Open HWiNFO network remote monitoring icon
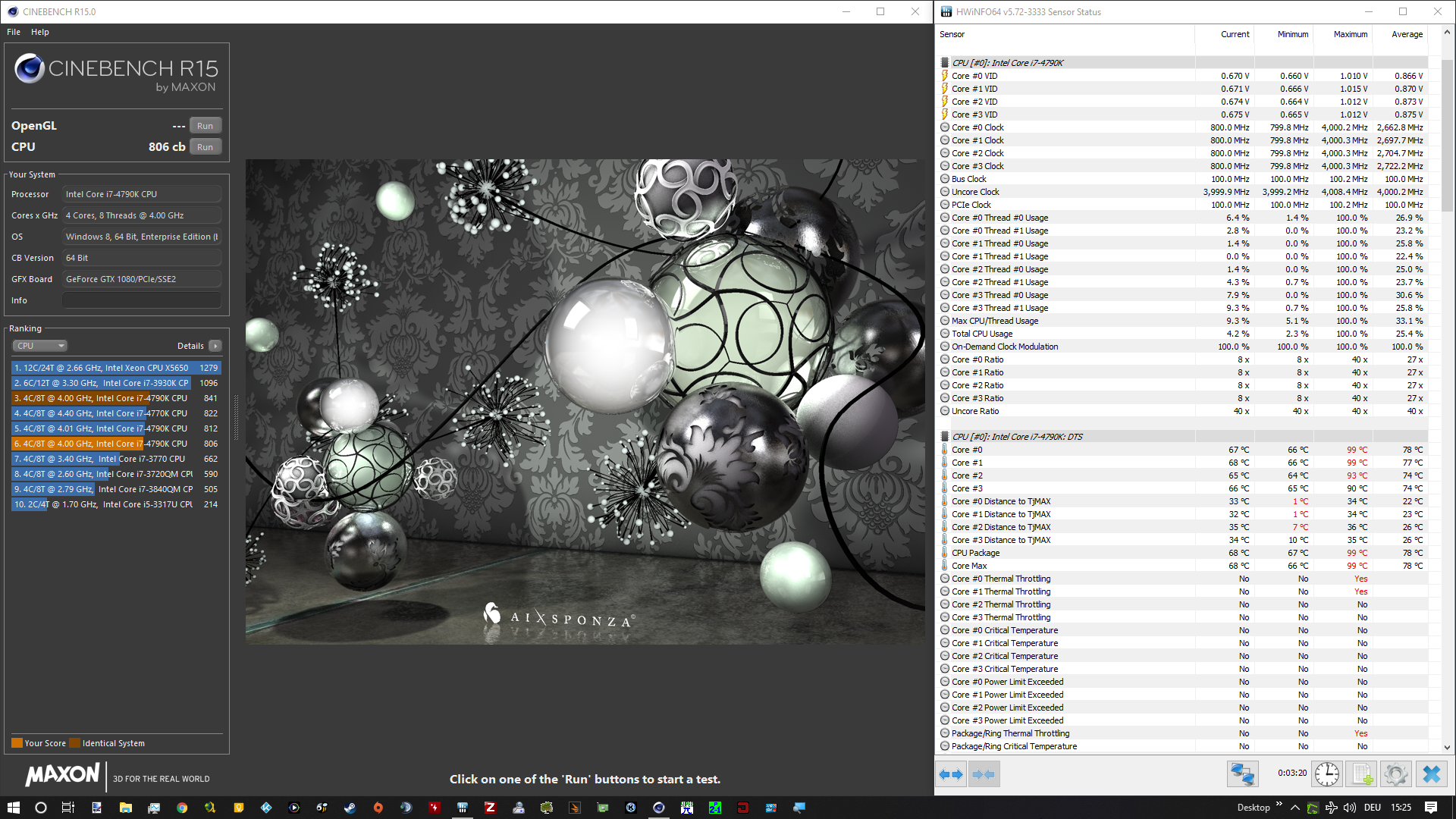The width and height of the screenshot is (1456, 819). coord(1242,774)
